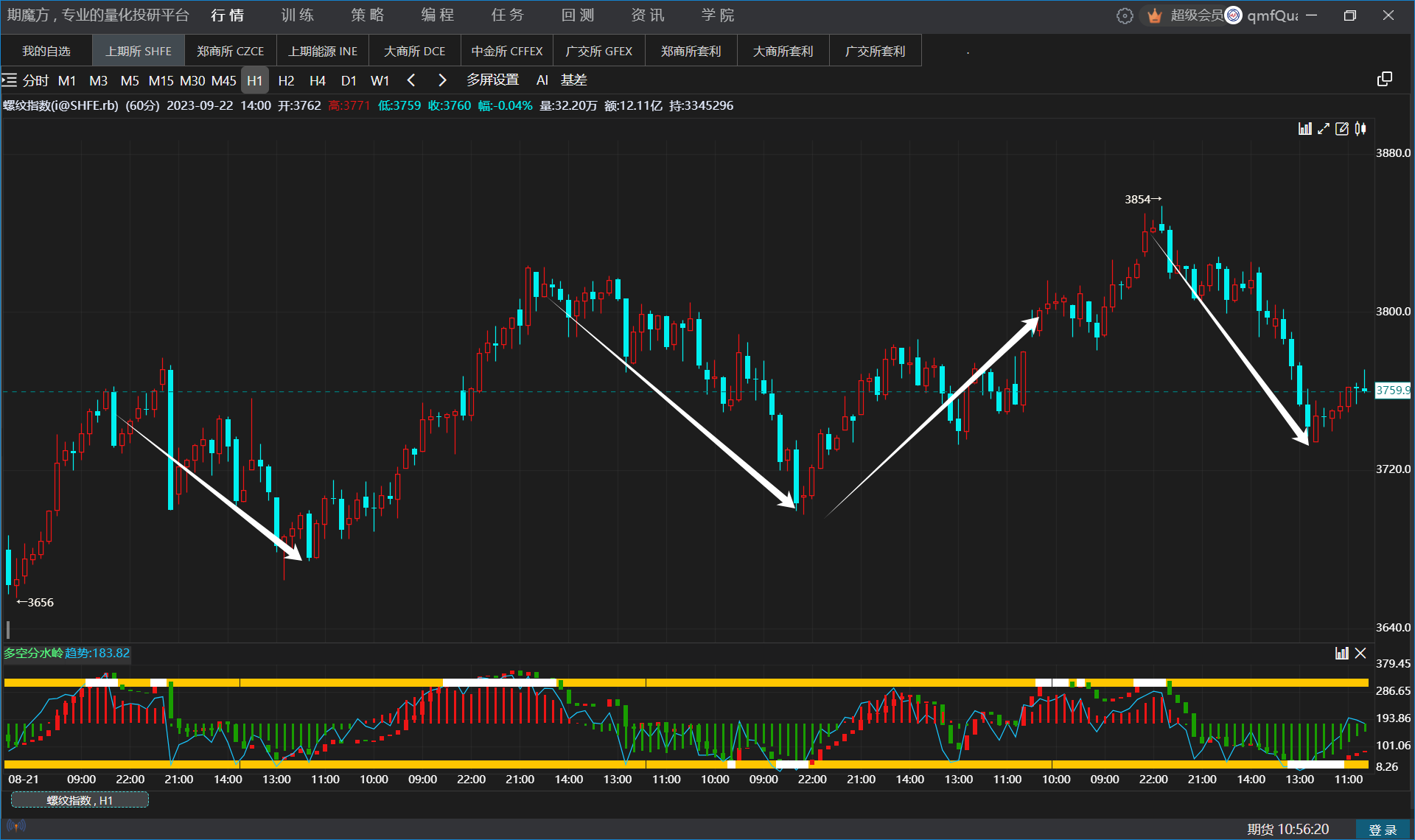Select the H1 timeframe
This screenshot has height=840, width=1415.
click(x=255, y=80)
